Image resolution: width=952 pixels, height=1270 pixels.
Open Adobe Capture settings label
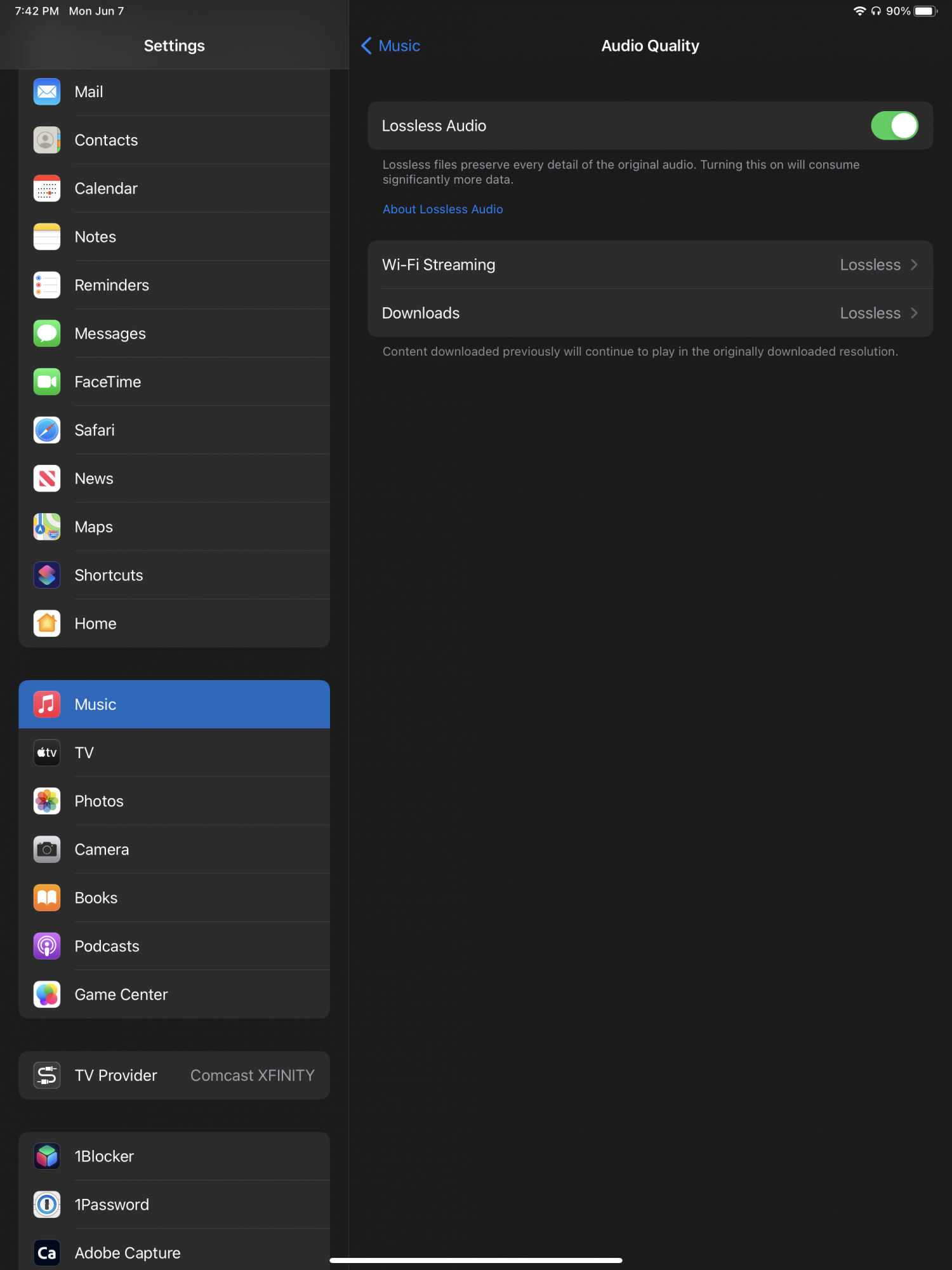coord(128,1253)
